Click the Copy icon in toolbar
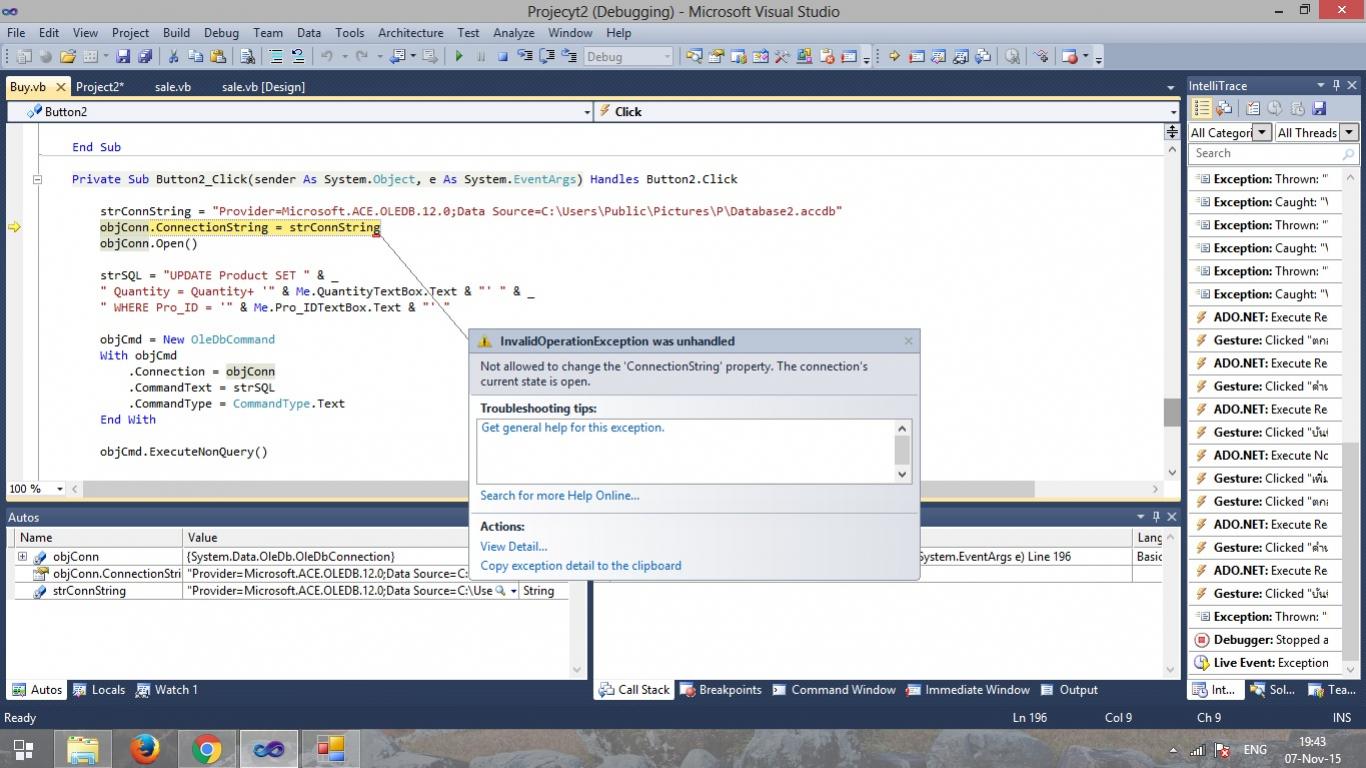Image resolution: width=1366 pixels, height=768 pixels. point(195,57)
